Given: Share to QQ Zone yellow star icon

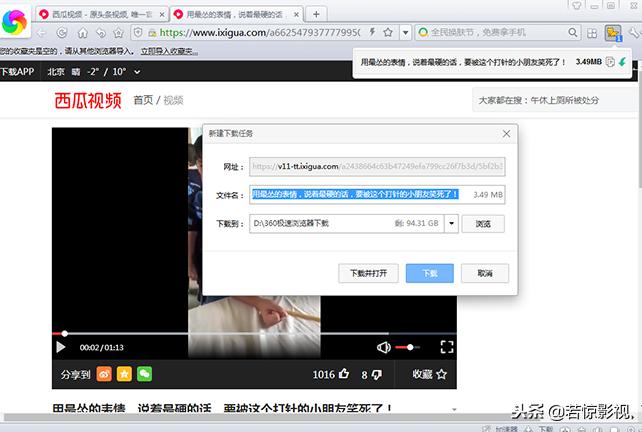Looking at the screenshot, I should 124,374.
